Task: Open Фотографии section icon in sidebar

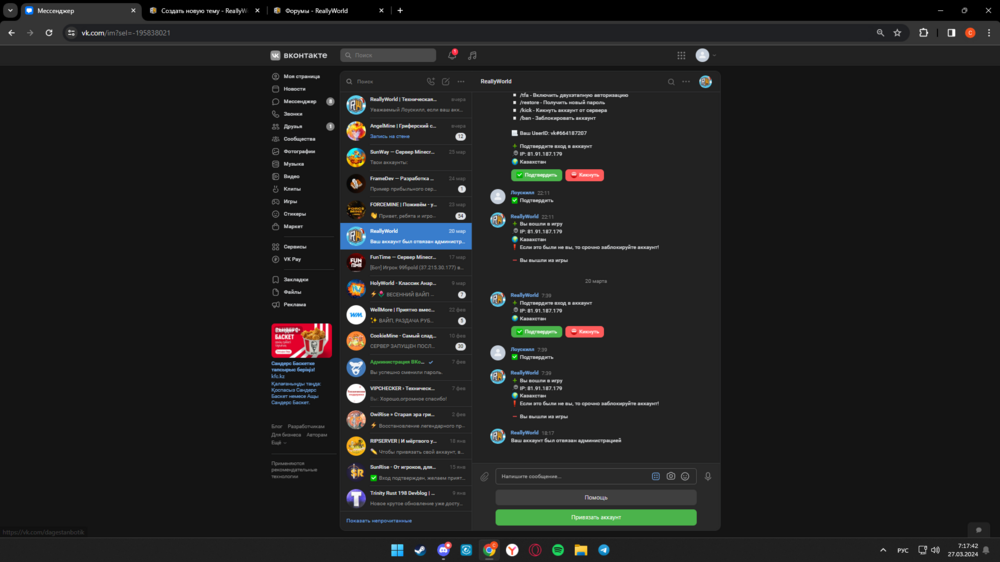Action: 276,151
